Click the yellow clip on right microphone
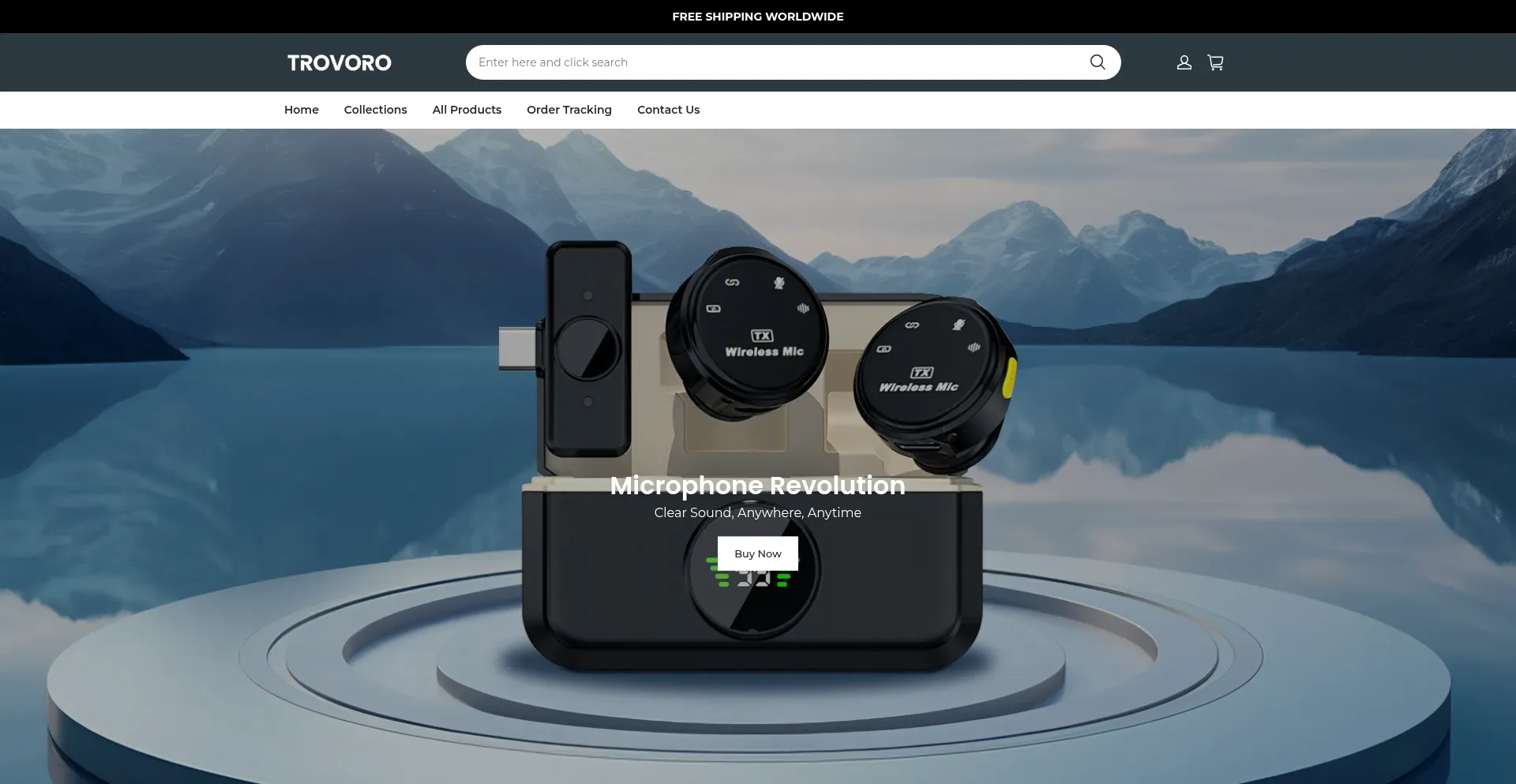1516x784 pixels. (x=1009, y=377)
